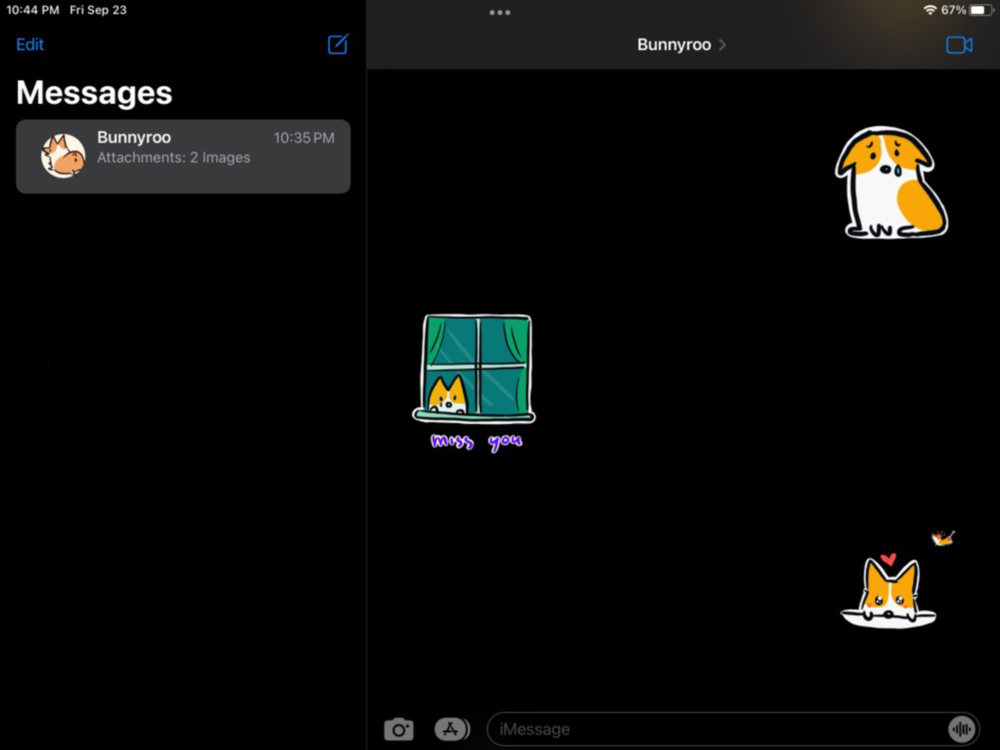Tap the small flying corgi sticker
1000x750 pixels.
[943, 538]
